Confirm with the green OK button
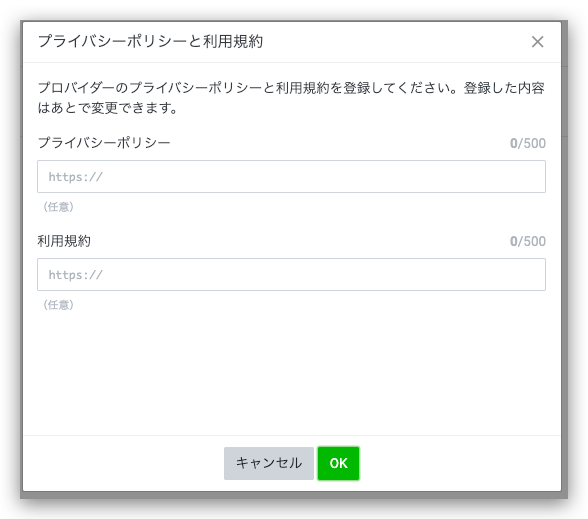 tap(338, 463)
